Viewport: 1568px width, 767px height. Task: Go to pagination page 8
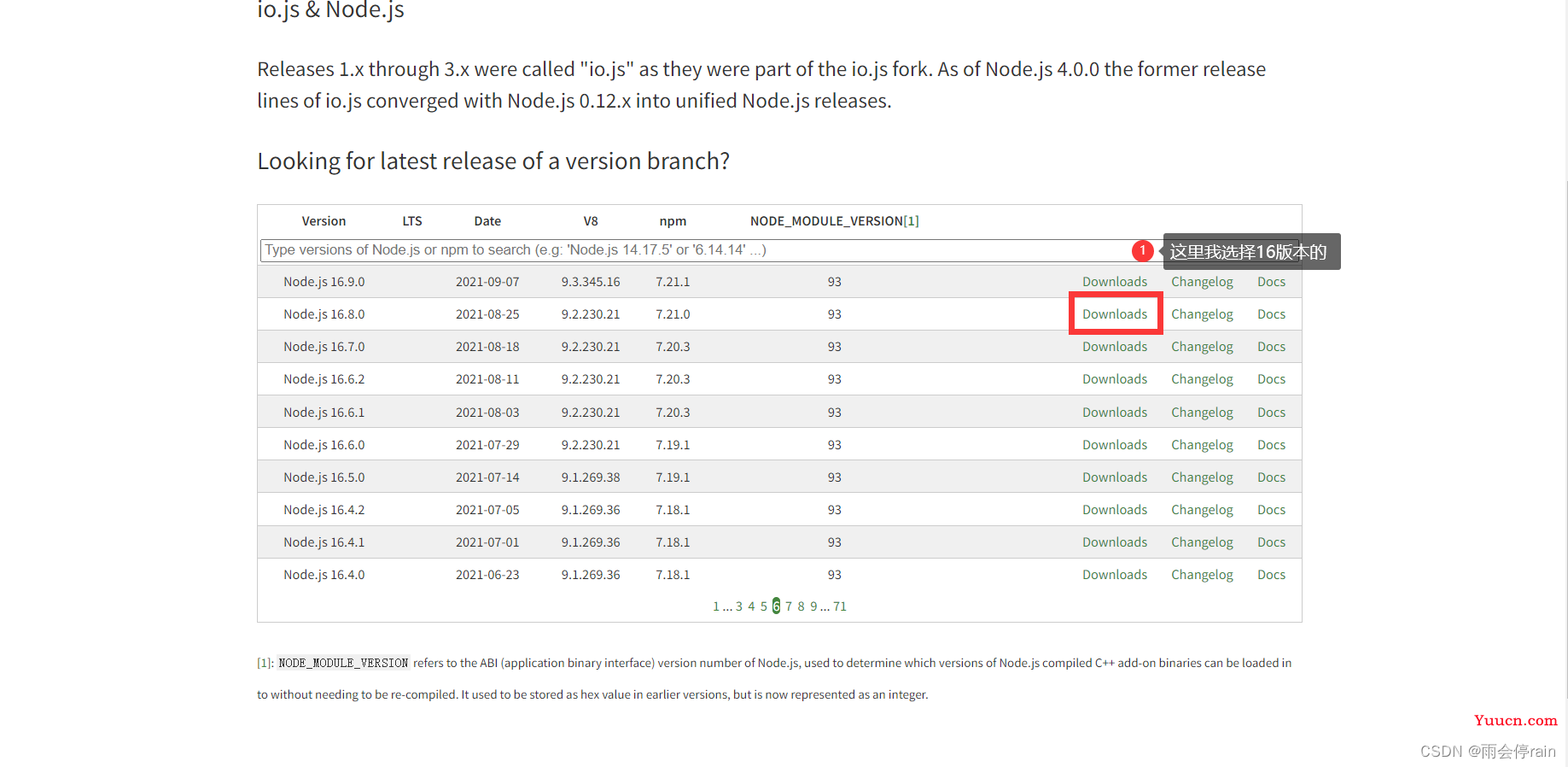(x=801, y=606)
